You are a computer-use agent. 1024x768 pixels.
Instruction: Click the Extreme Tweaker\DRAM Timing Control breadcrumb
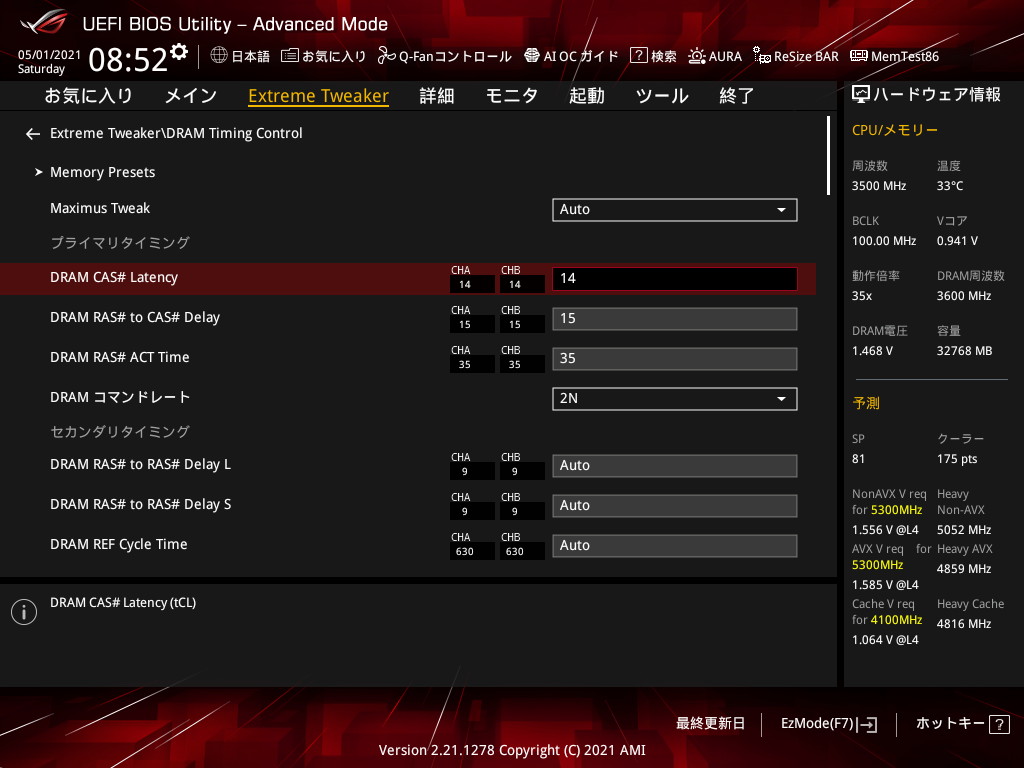[x=176, y=133]
